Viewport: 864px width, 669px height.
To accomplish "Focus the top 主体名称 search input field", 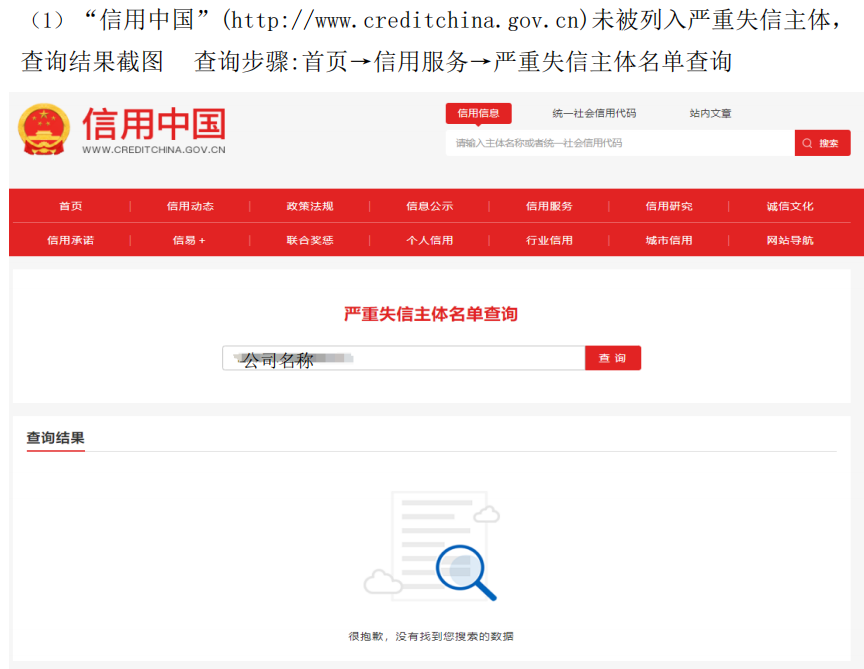I will coord(620,143).
